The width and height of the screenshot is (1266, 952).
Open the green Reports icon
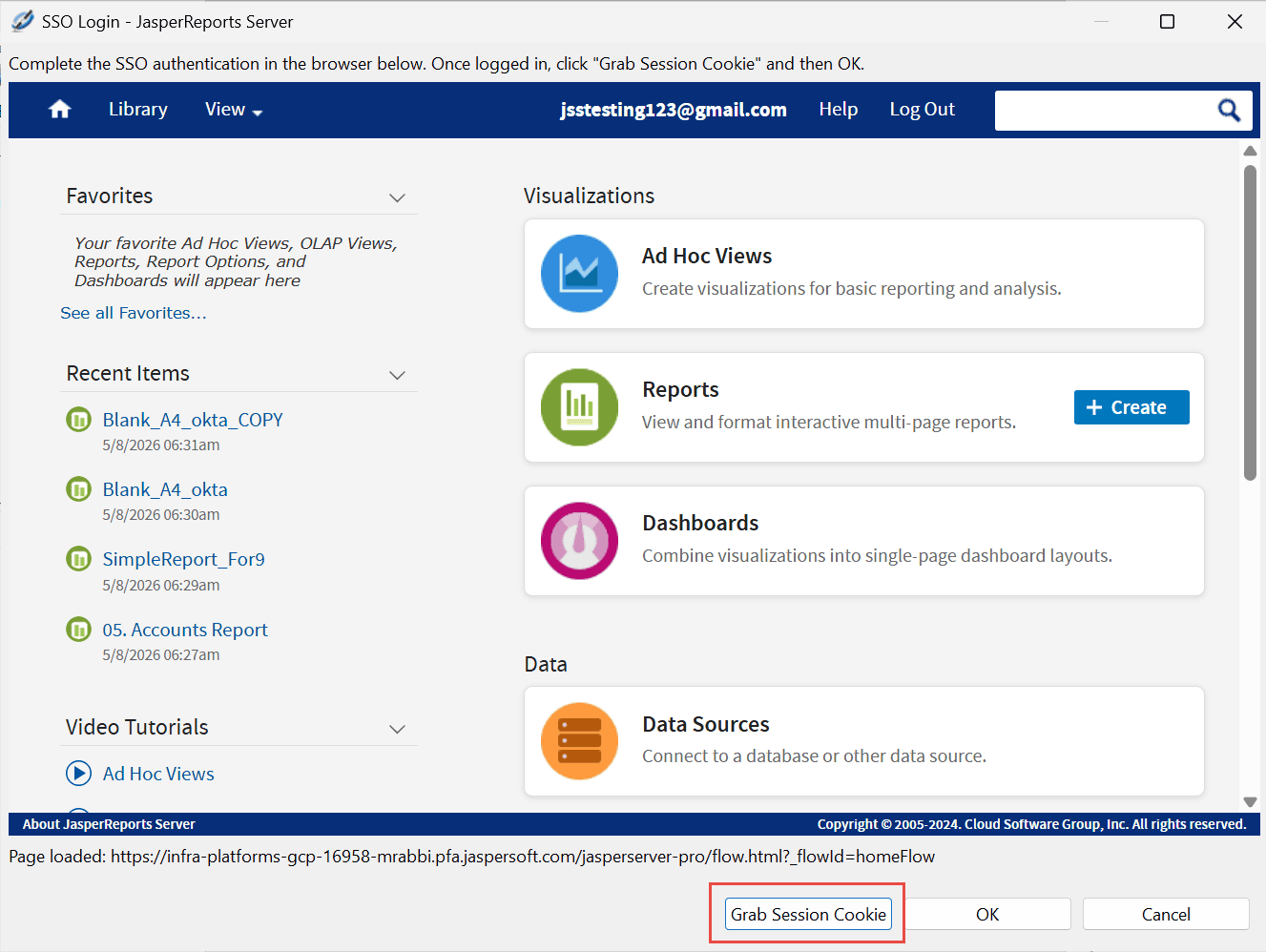click(580, 407)
